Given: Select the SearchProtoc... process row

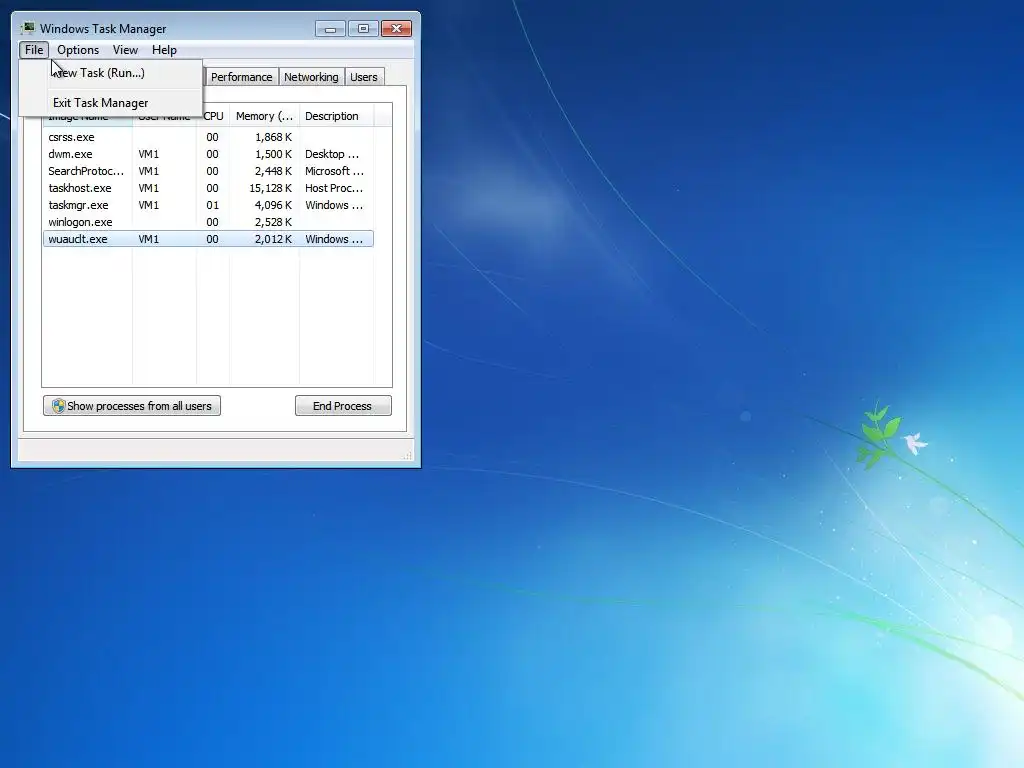Looking at the screenshot, I should [208, 171].
